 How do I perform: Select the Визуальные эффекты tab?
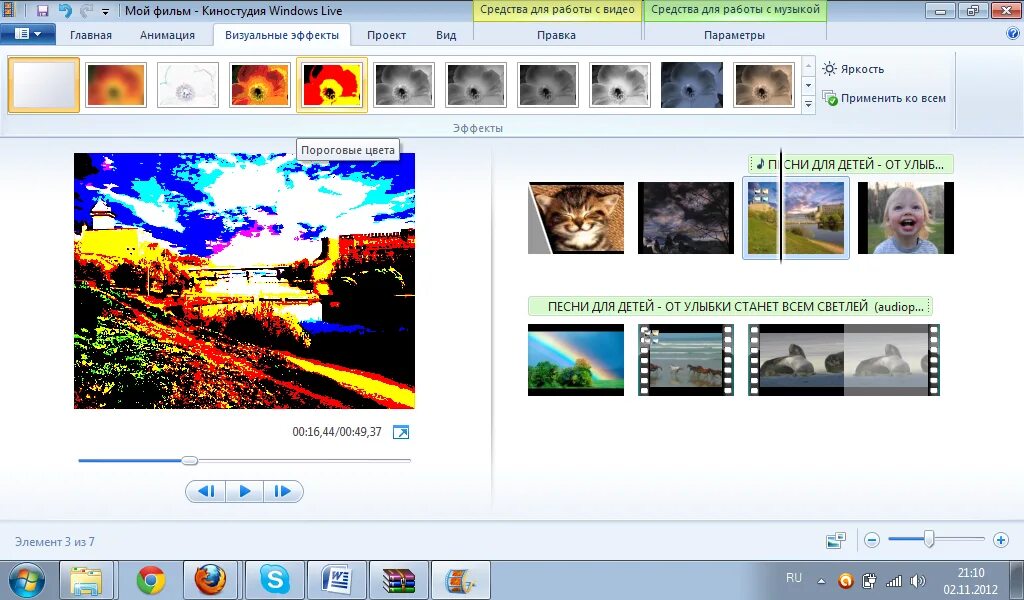click(282, 35)
